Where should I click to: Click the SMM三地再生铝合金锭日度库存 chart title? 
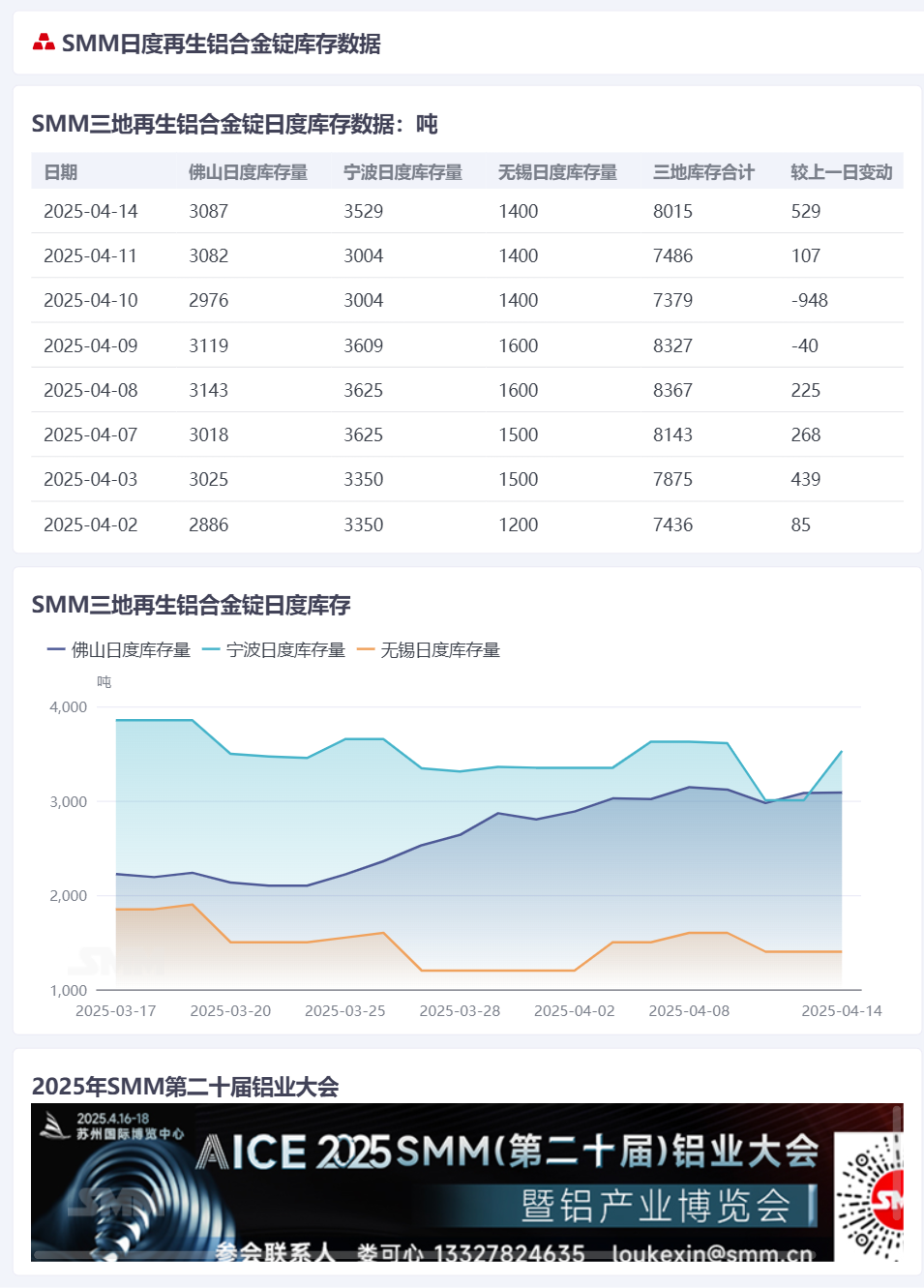[191, 605]
